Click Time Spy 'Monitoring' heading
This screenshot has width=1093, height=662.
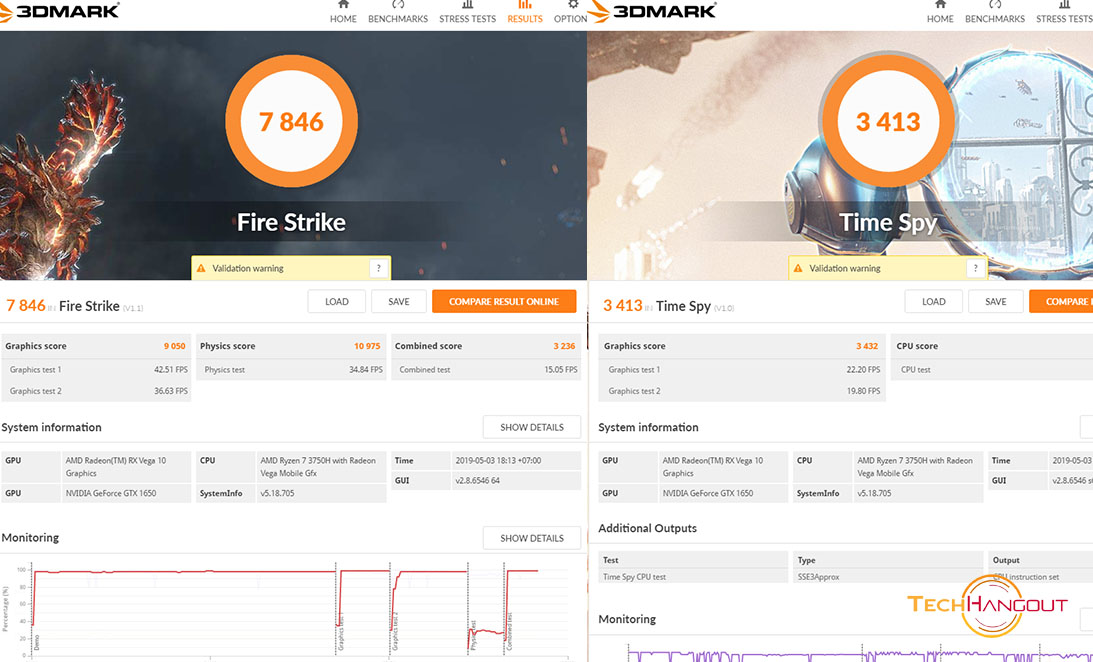tap(627, 619)
